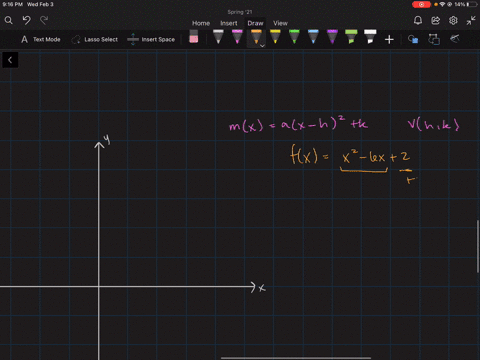The height and width of the screenshot is (360, 480).
Task: Pick the black pen
Action: (218, 37)
